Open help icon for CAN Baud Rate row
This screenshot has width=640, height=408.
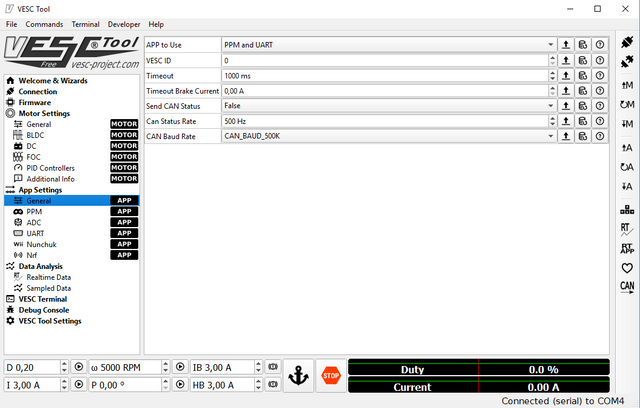click(x=600, y=136)
